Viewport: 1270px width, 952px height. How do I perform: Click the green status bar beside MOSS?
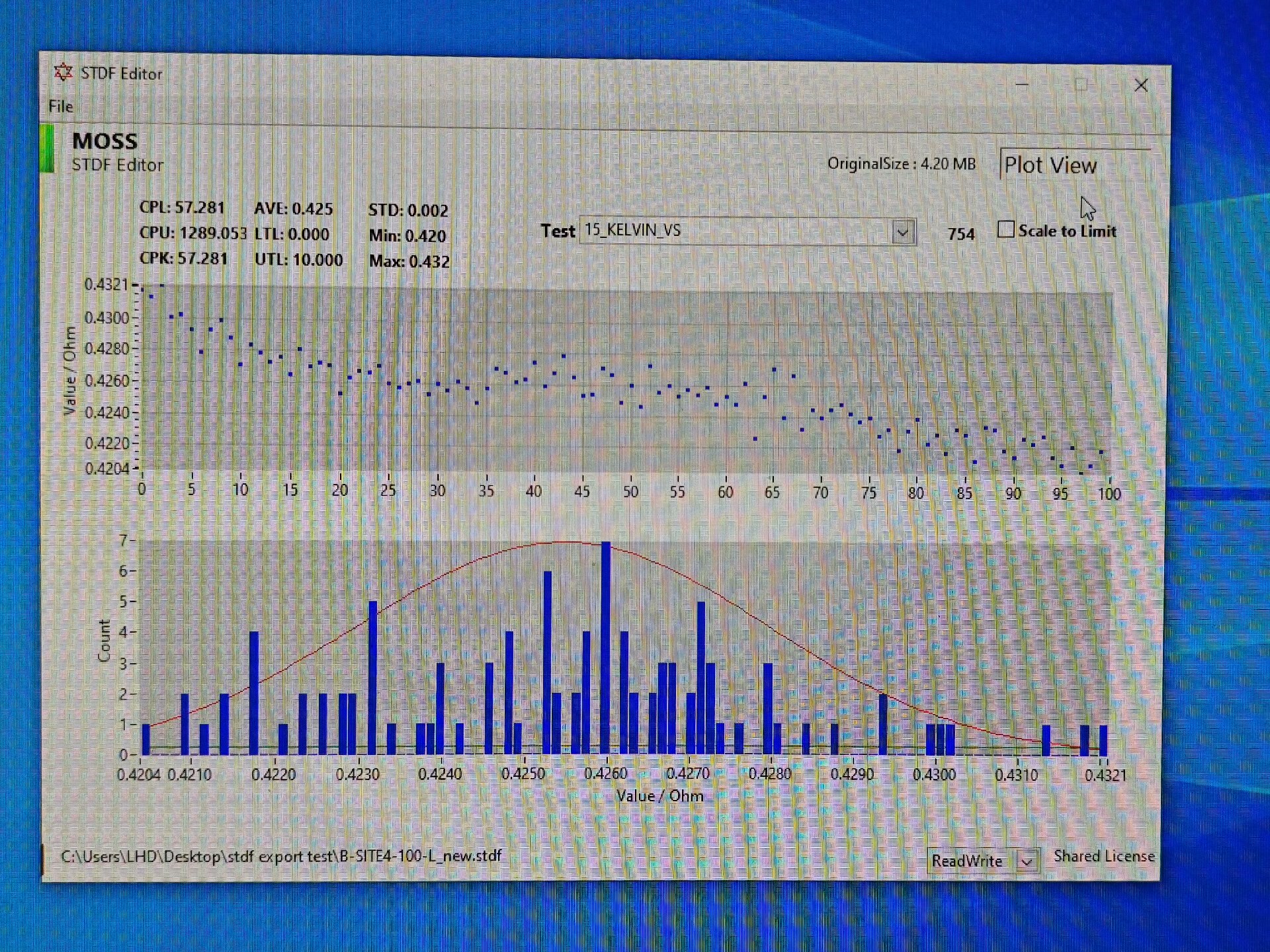(47, 149)
